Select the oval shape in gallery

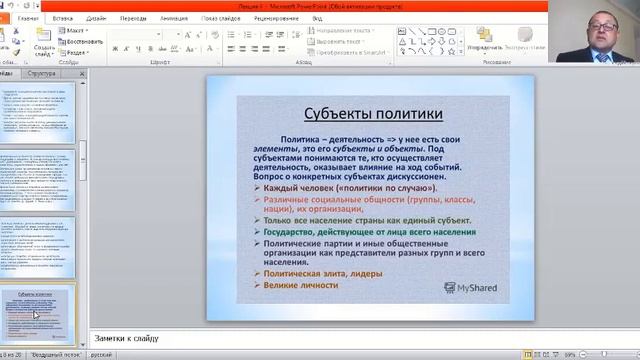[442, 31]
